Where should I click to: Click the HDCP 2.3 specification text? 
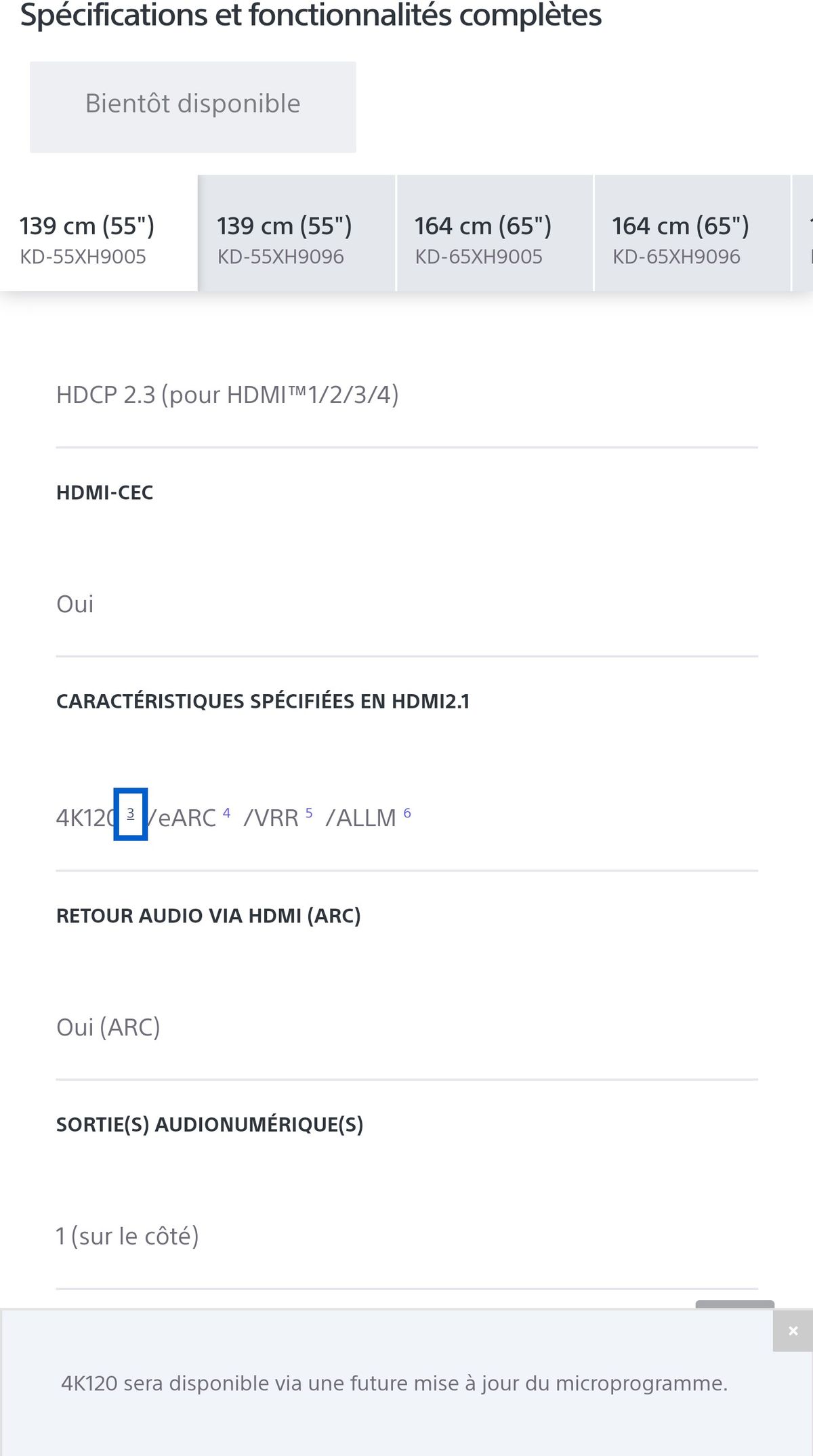(227, 395)
